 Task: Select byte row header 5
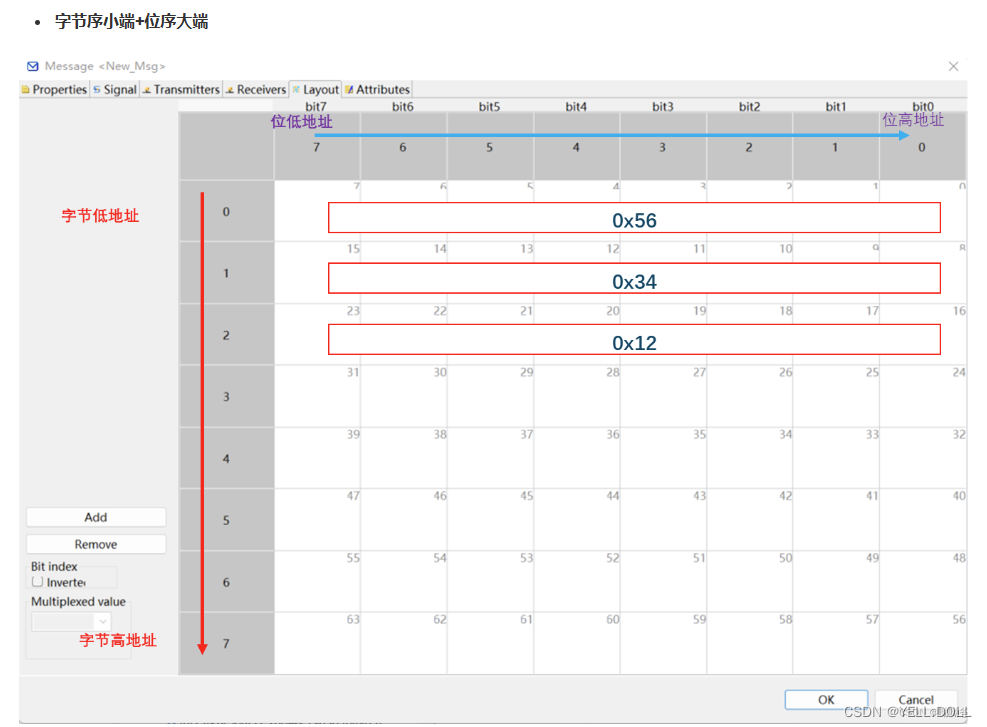[227, 520]
